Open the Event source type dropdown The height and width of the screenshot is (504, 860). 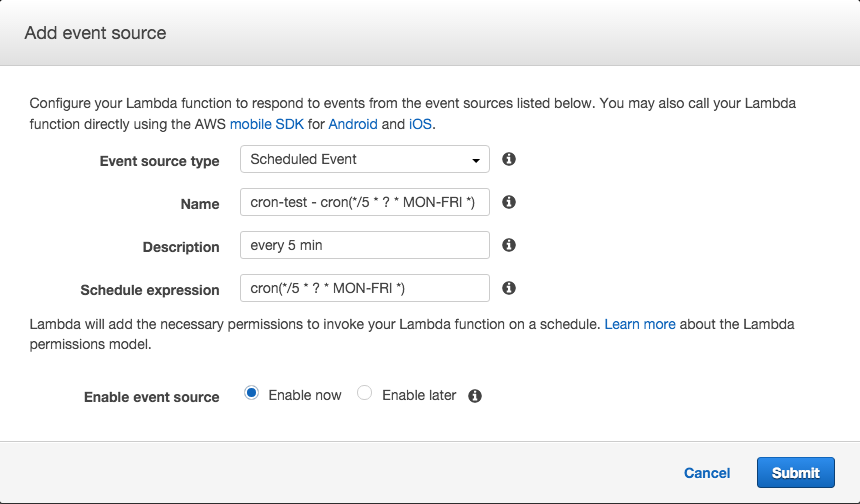[365, 159]
